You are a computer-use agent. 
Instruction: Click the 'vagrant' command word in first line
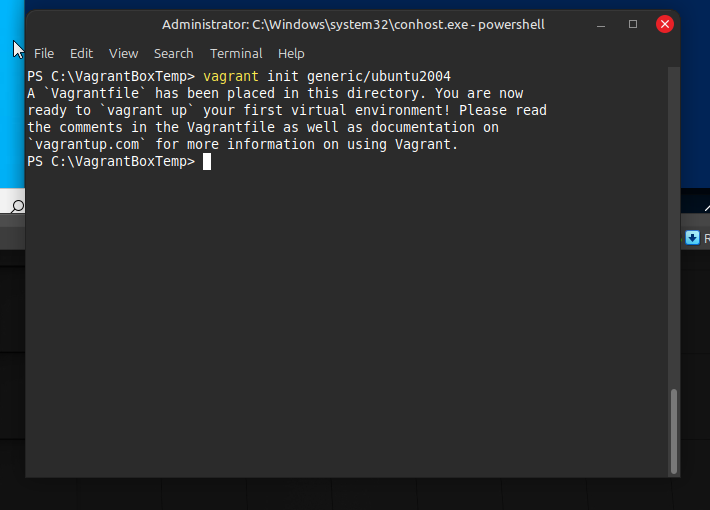231,76
